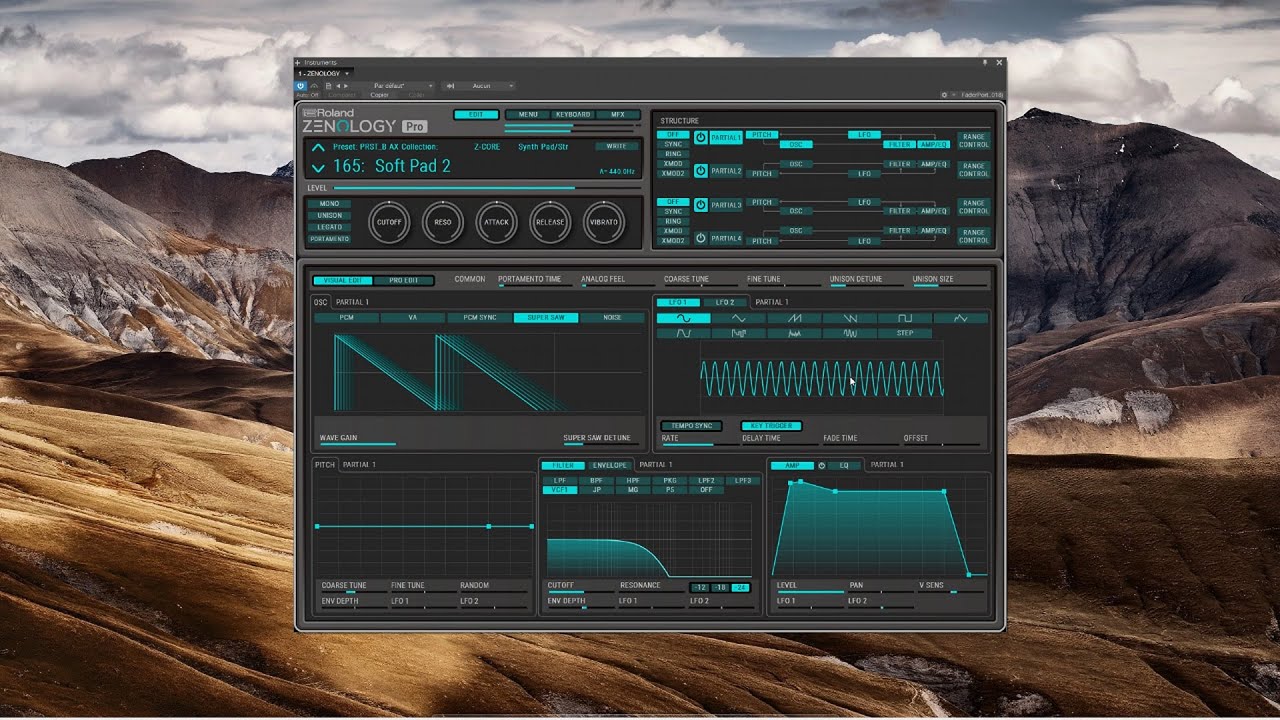Click the VIBRATO knob
This screenshot has height=720, width=1280.
coord(604,222)
